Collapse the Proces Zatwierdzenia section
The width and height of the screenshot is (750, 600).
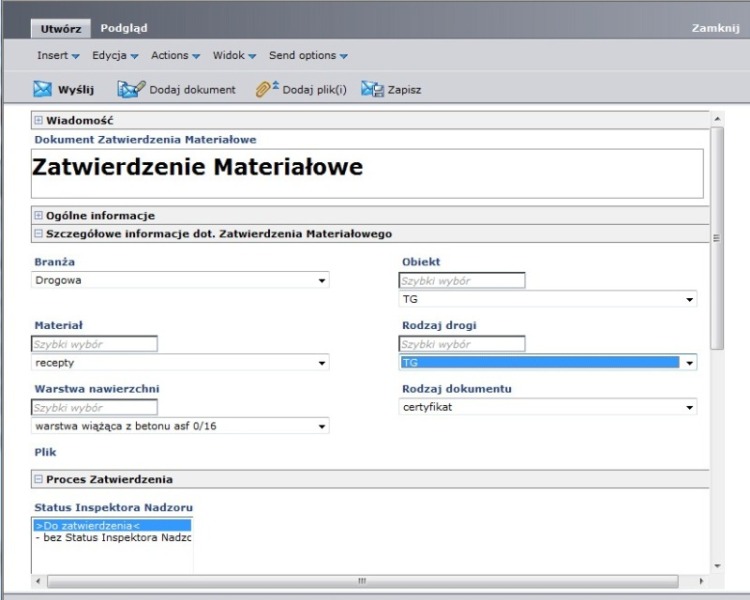[x=39, y=480]
